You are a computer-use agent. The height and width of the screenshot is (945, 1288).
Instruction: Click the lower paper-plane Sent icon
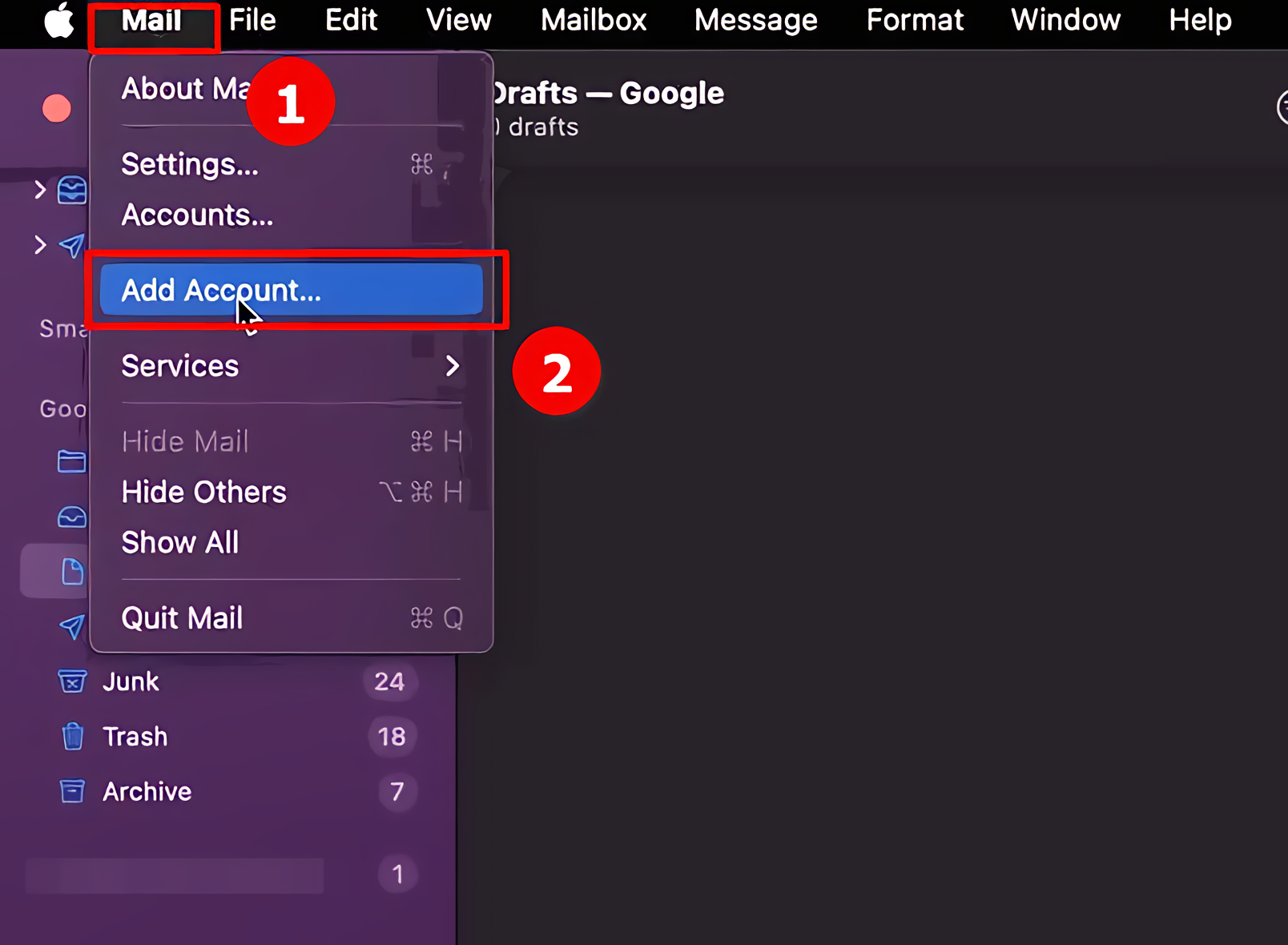(x=73, y=627)
